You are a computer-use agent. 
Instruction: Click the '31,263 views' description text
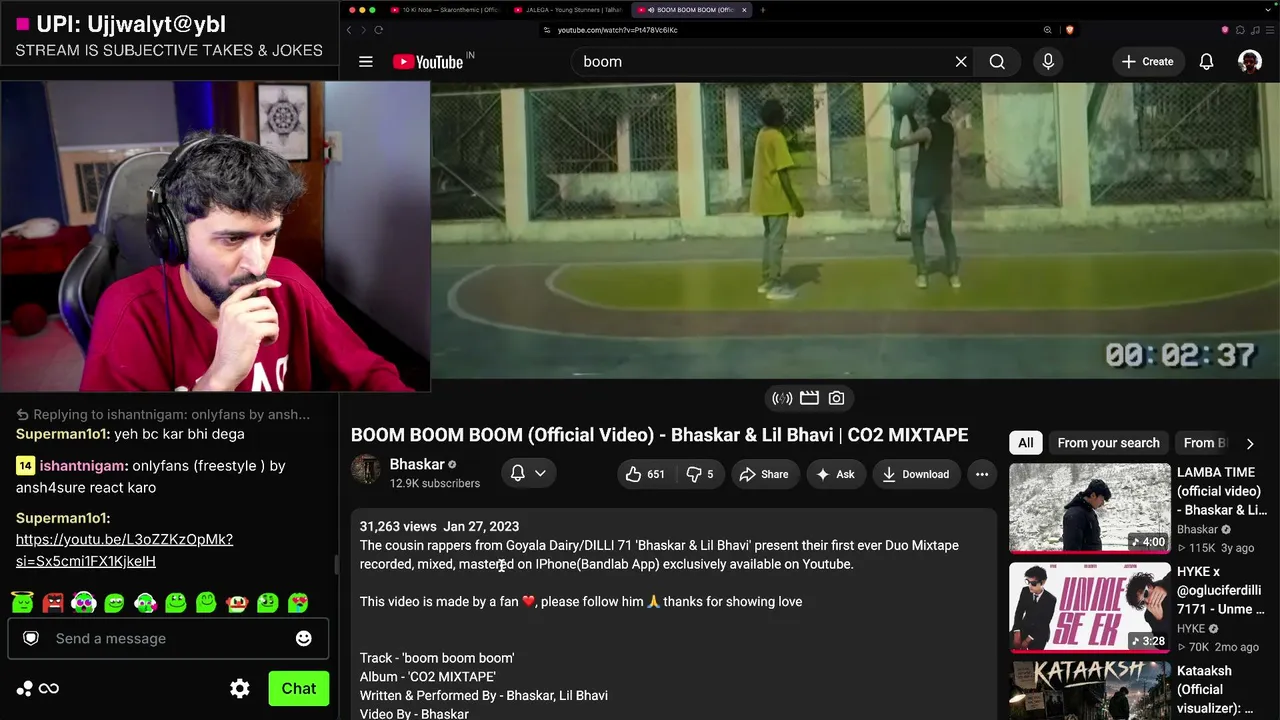[398, 527]
